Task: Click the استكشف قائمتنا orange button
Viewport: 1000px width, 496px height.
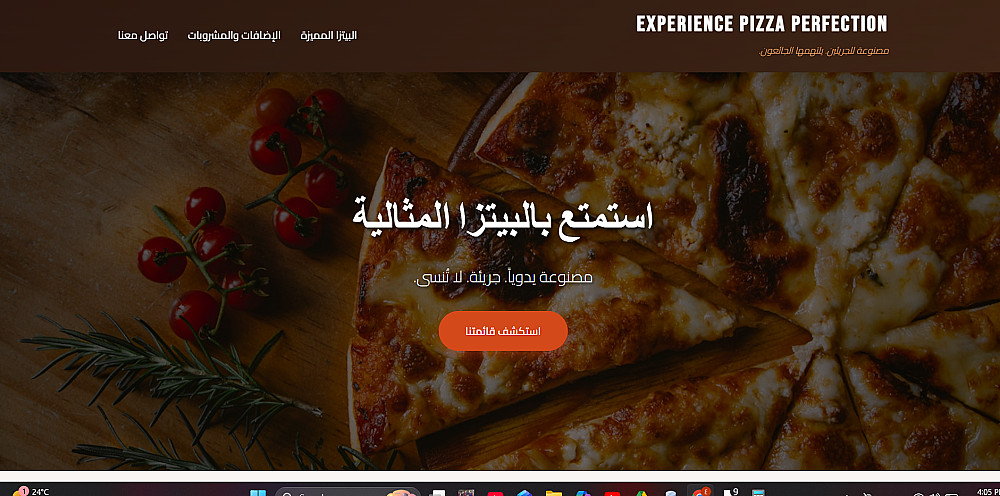Action: [503, 331]
